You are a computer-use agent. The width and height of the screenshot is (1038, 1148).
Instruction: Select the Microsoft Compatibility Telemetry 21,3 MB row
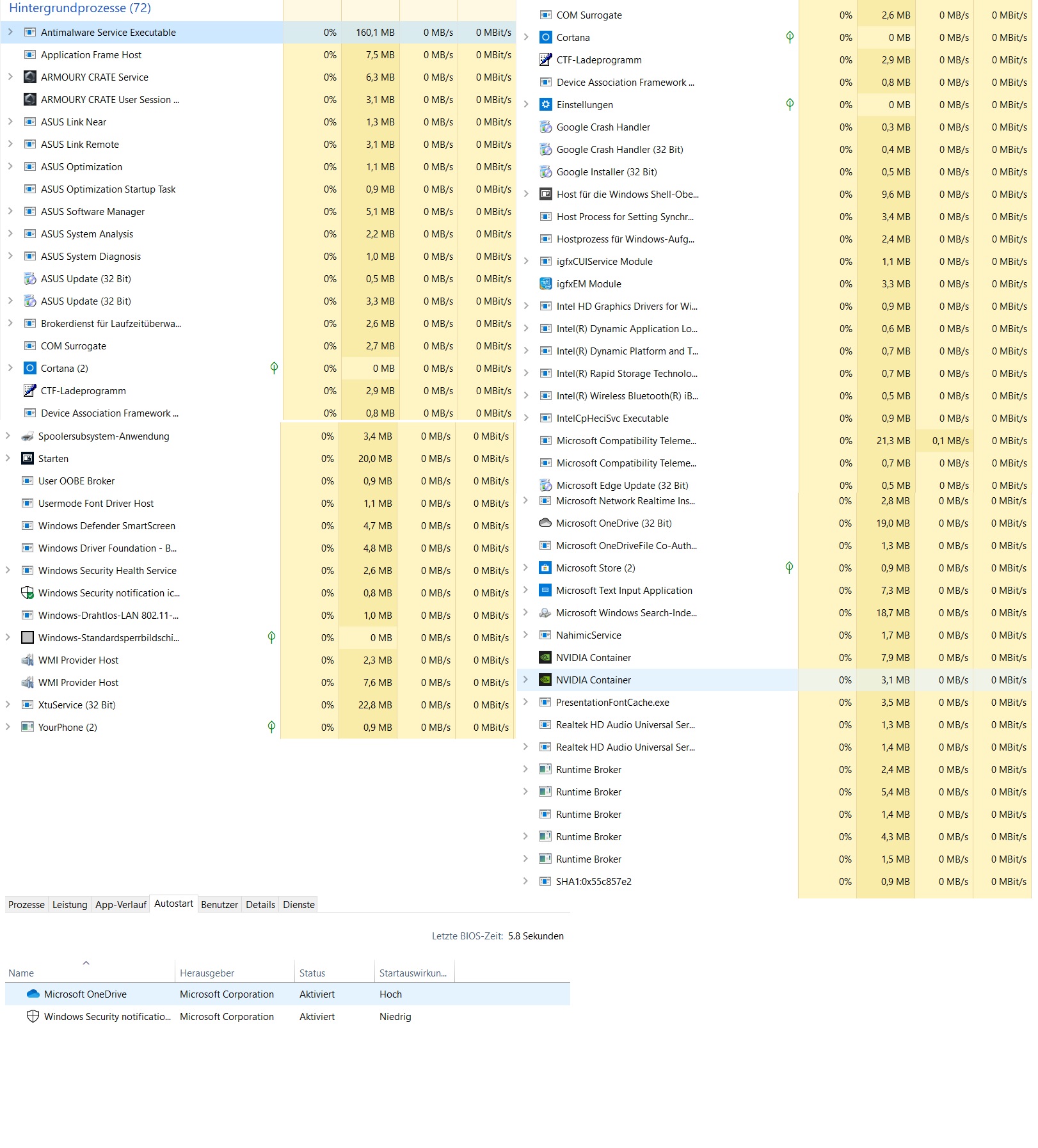point(774,441)
